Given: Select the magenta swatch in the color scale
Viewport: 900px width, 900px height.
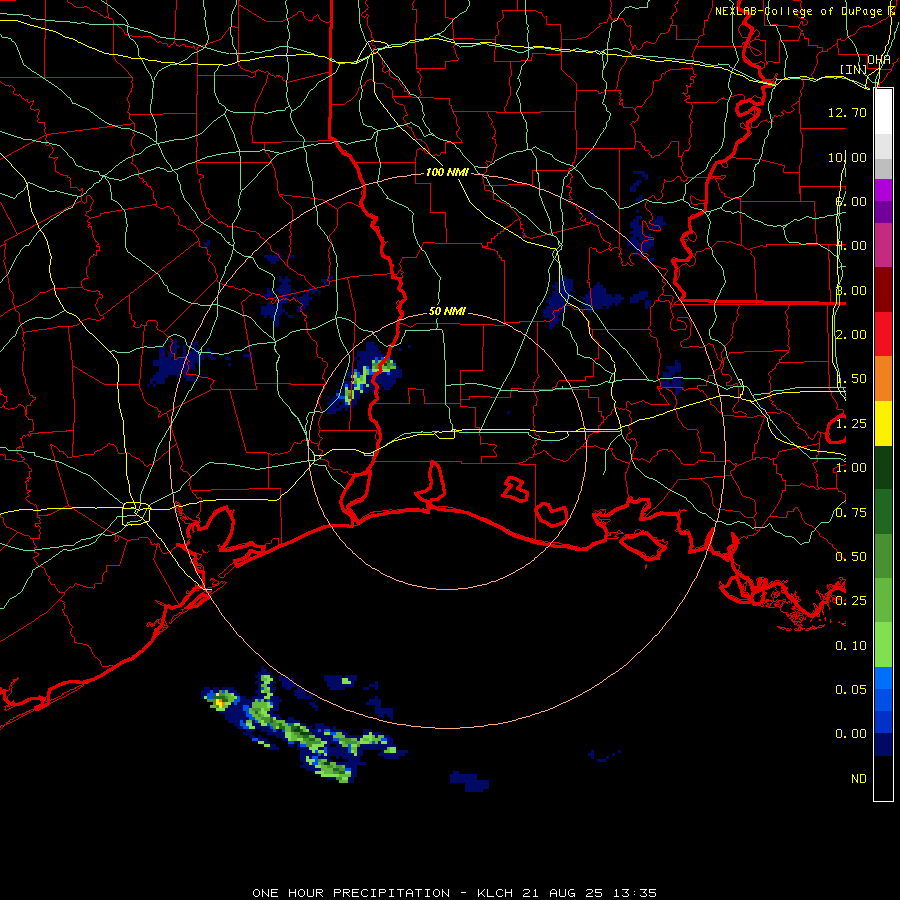Looking at the screenshot, I should (x=883, y=190).
